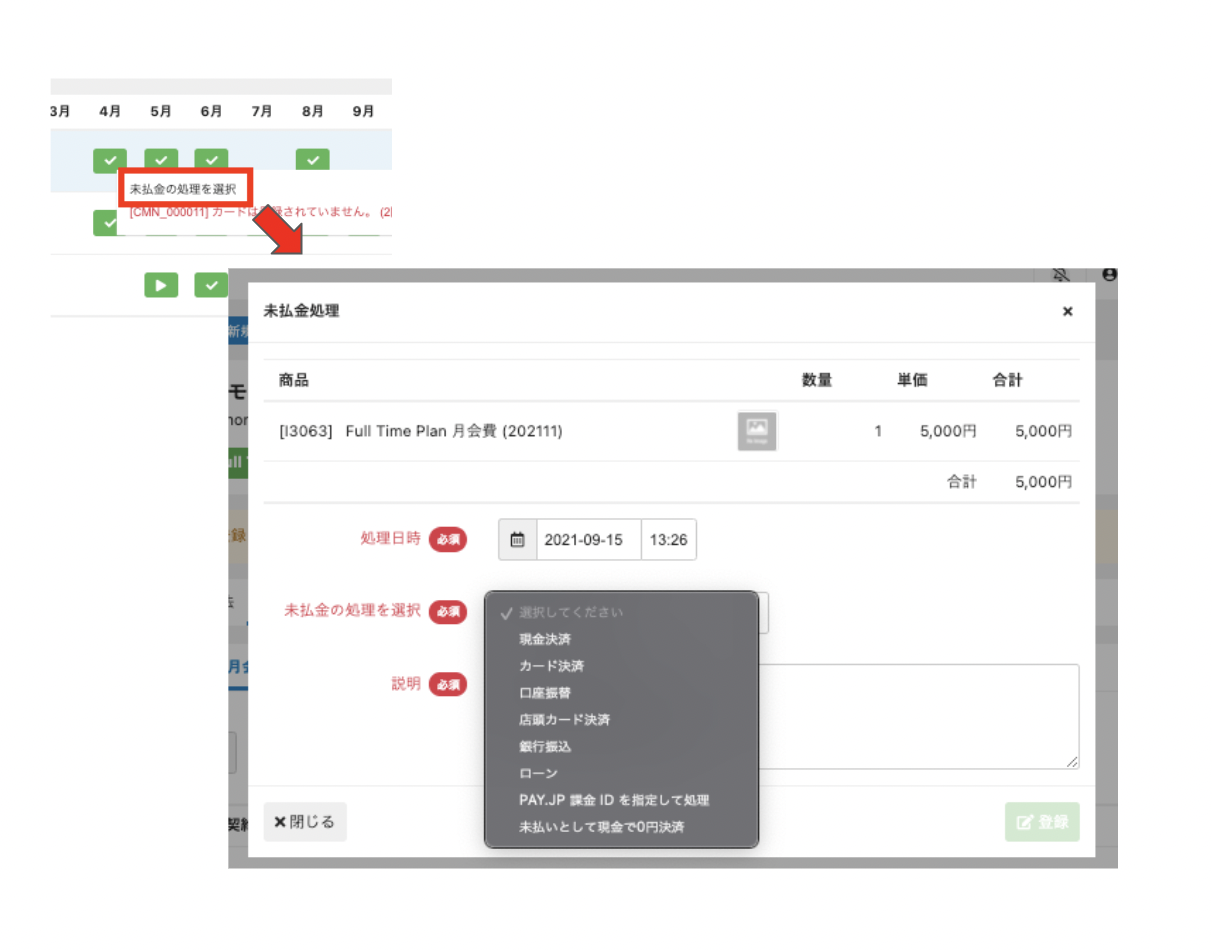This screenshot has width=1212, height=950.
Task: Click the 2021-09-15 date input field
Action: pos(589,540)
